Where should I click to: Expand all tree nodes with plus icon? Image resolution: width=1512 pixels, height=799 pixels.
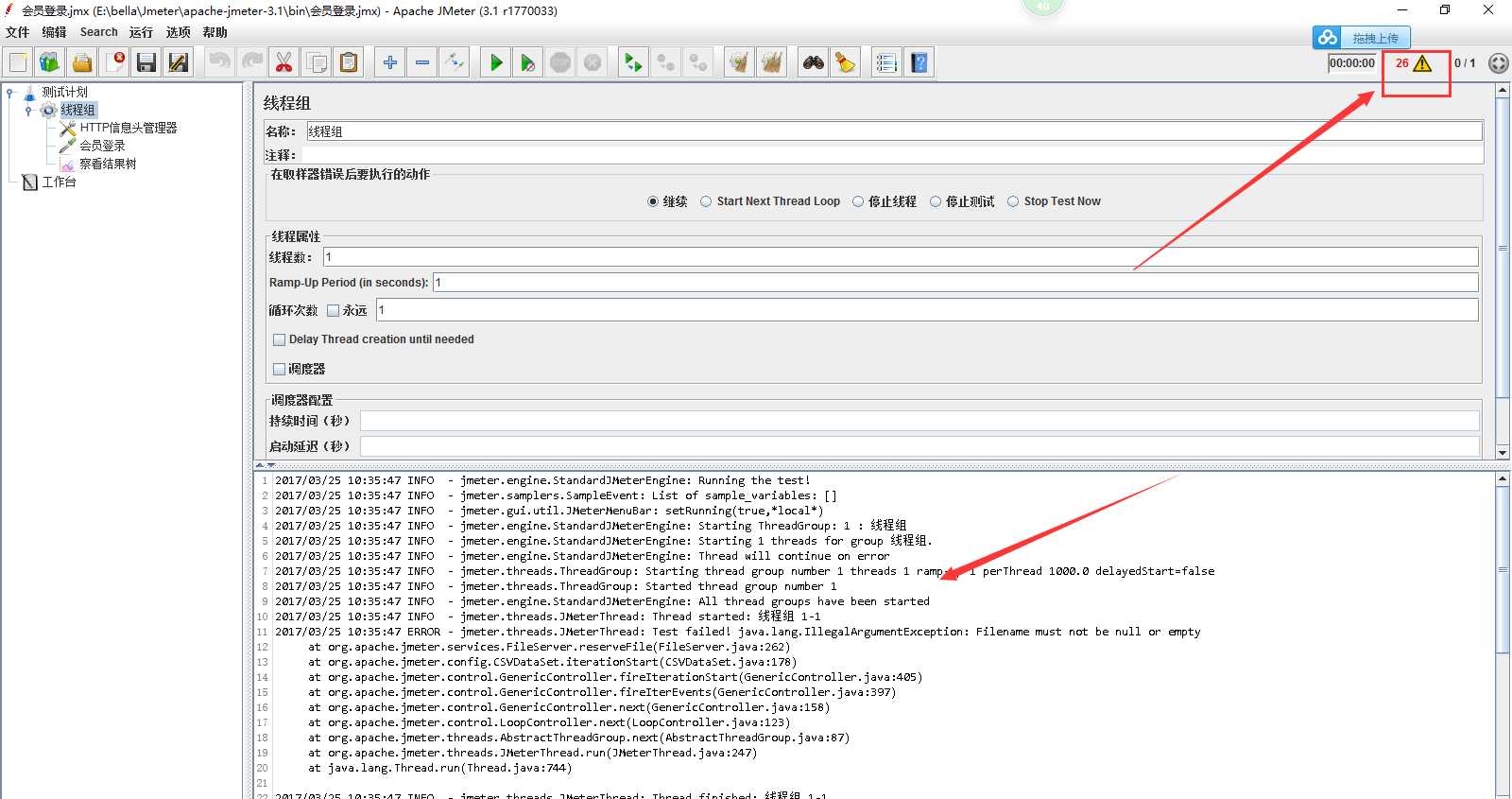coord(390,62)
